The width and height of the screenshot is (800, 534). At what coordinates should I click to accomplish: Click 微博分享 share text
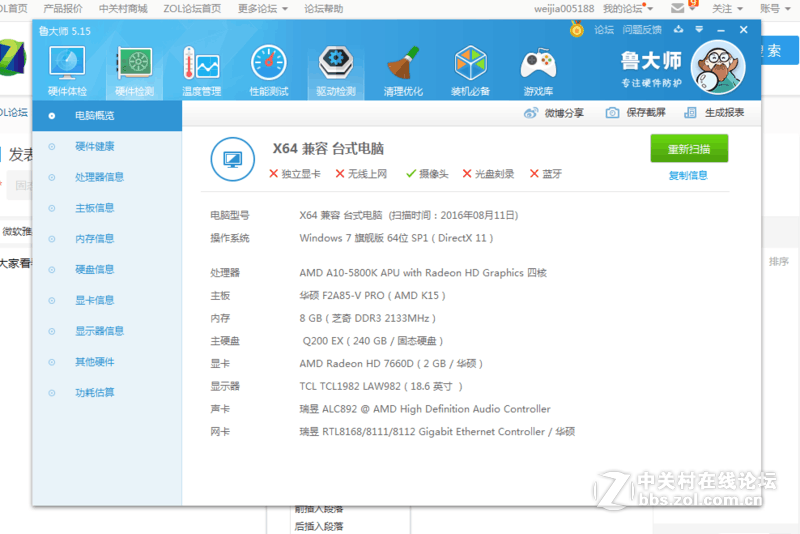pos(564,113)
